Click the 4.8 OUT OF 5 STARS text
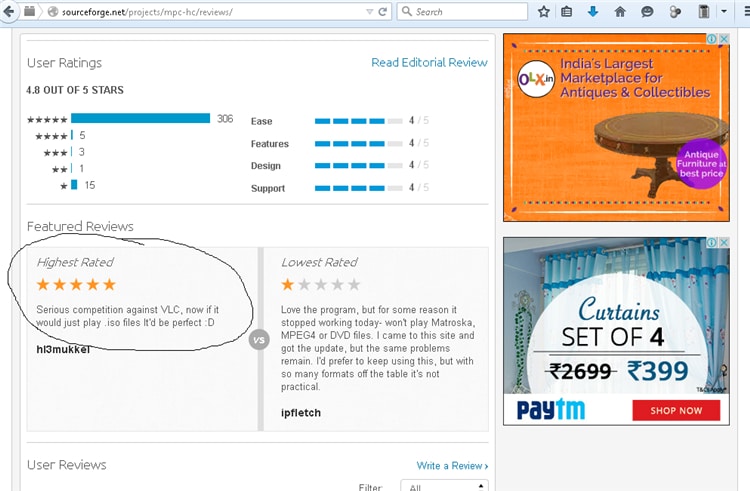This screenshot has height=491, width=750. click(75, 90)
